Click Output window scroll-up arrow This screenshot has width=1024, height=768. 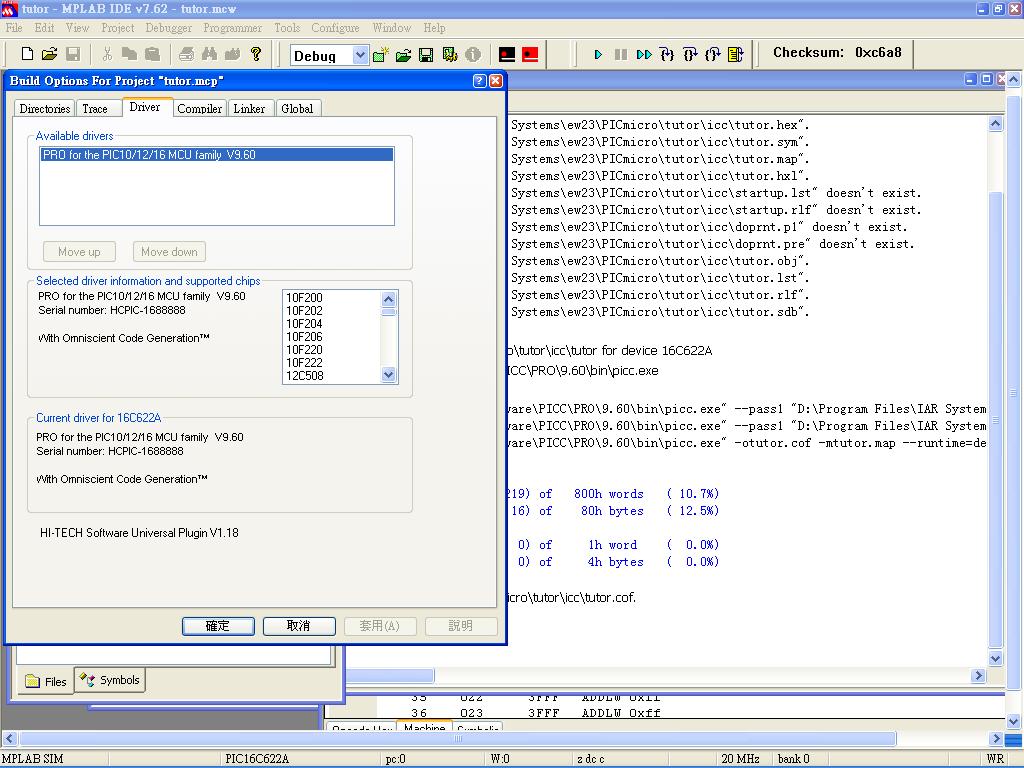click(995, 124)
